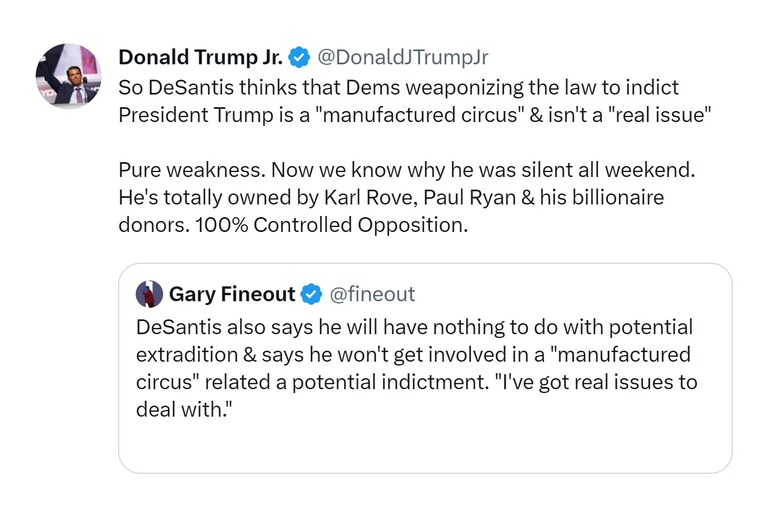The width and height of the screenshot is (768, 509).
Task: Open the @fineout handle link
Action: click(371, 294)
